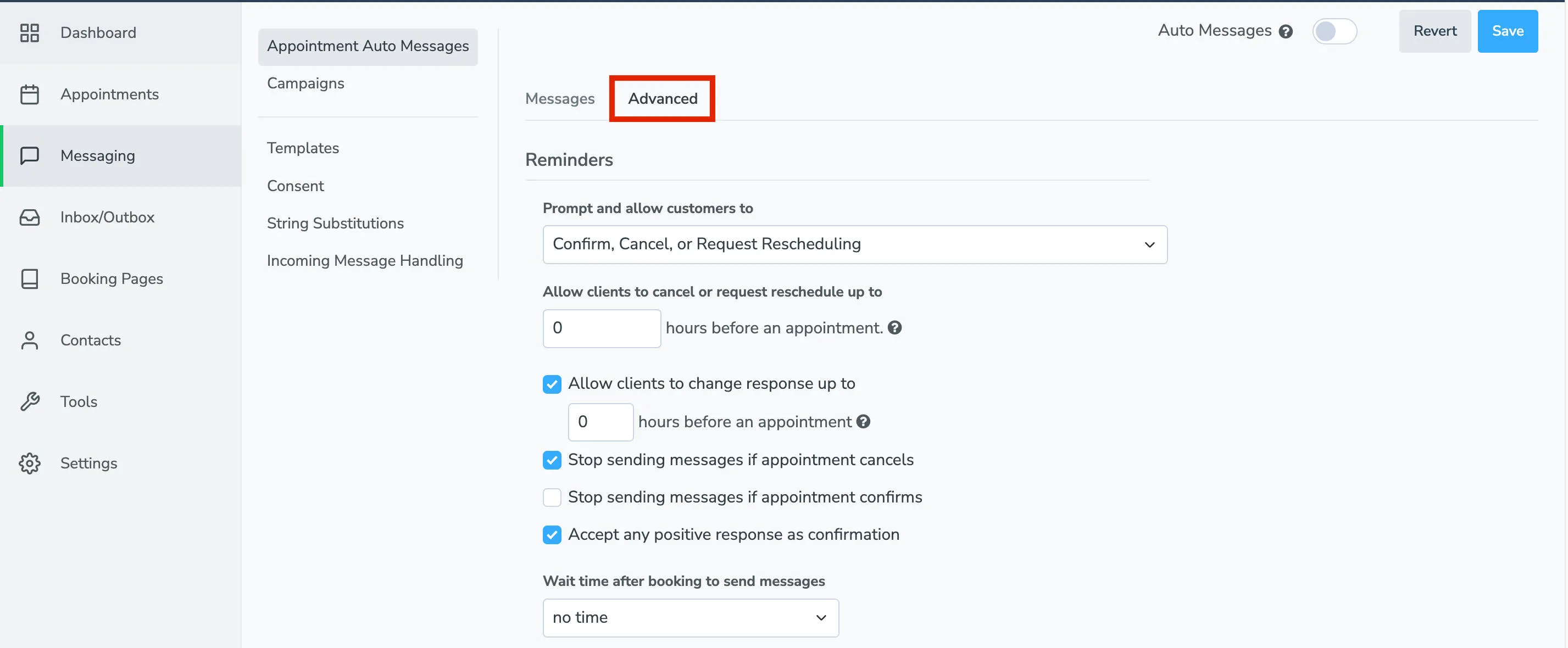This screenshot has width=1568, height=648.
Task: Open the 'Wait time after booking' dropdown
Action: [x=690, y=618]
